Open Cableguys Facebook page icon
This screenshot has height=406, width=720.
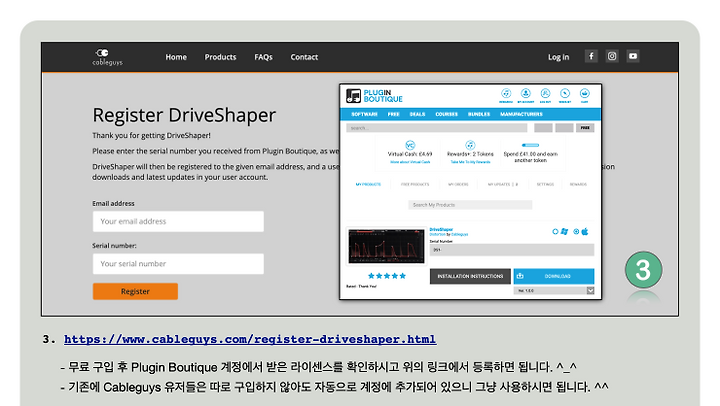(591, 56)
